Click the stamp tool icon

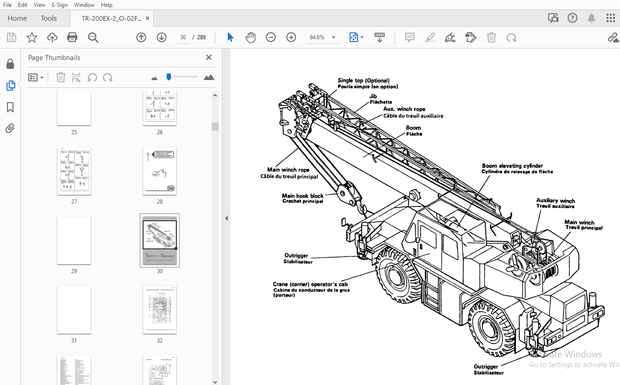tap(471, 38)
